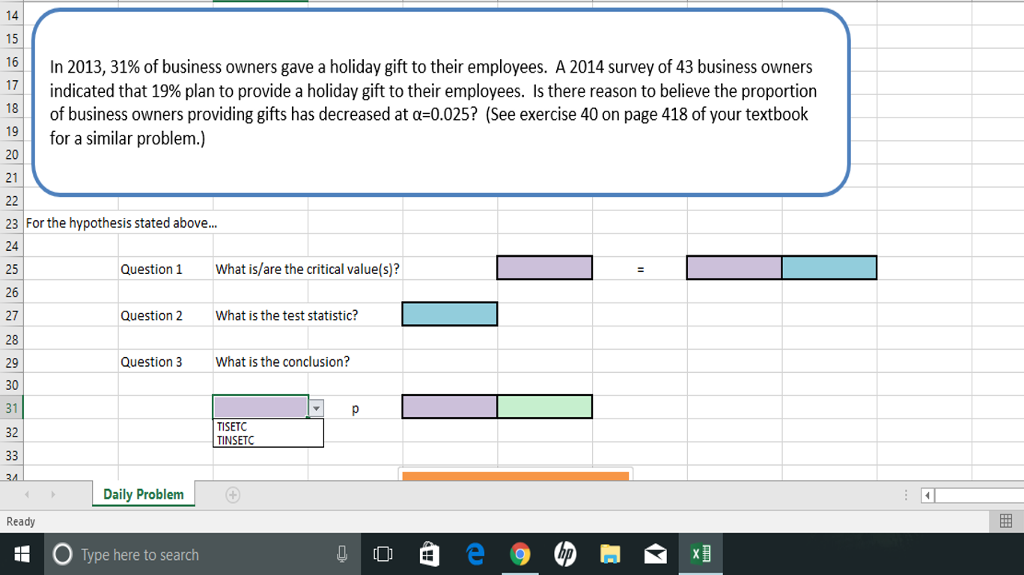Image resolution: width=1024 pixels, height=575 pixels.
Task: Click the blue test statistic cell
Action: click(x=449, y=314)
